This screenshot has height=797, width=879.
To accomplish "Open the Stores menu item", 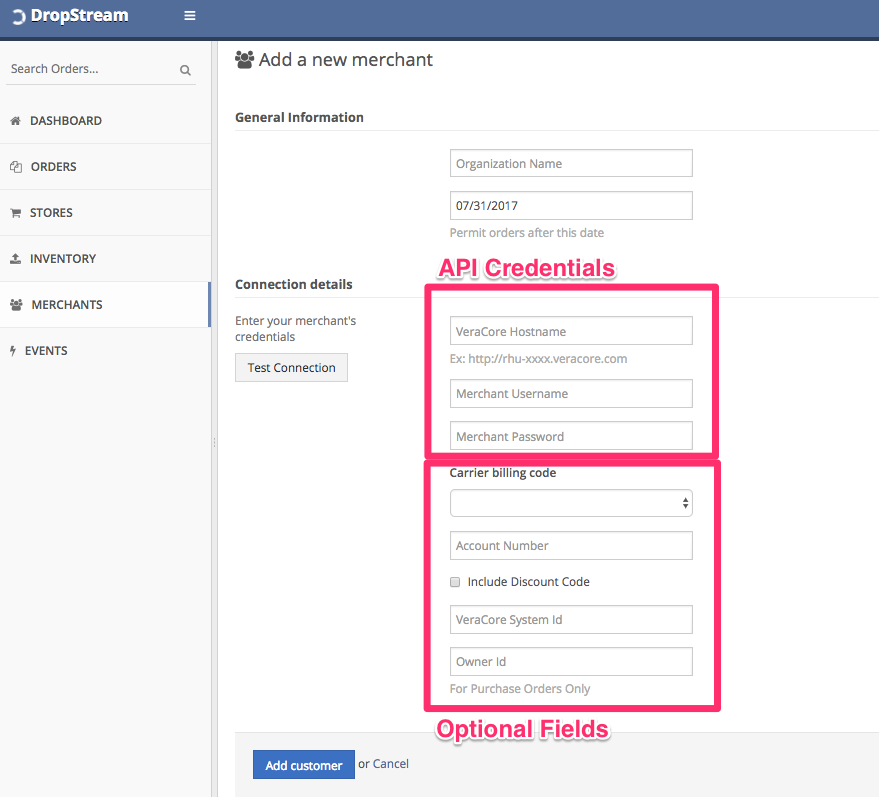I will (x=105, y=212).
